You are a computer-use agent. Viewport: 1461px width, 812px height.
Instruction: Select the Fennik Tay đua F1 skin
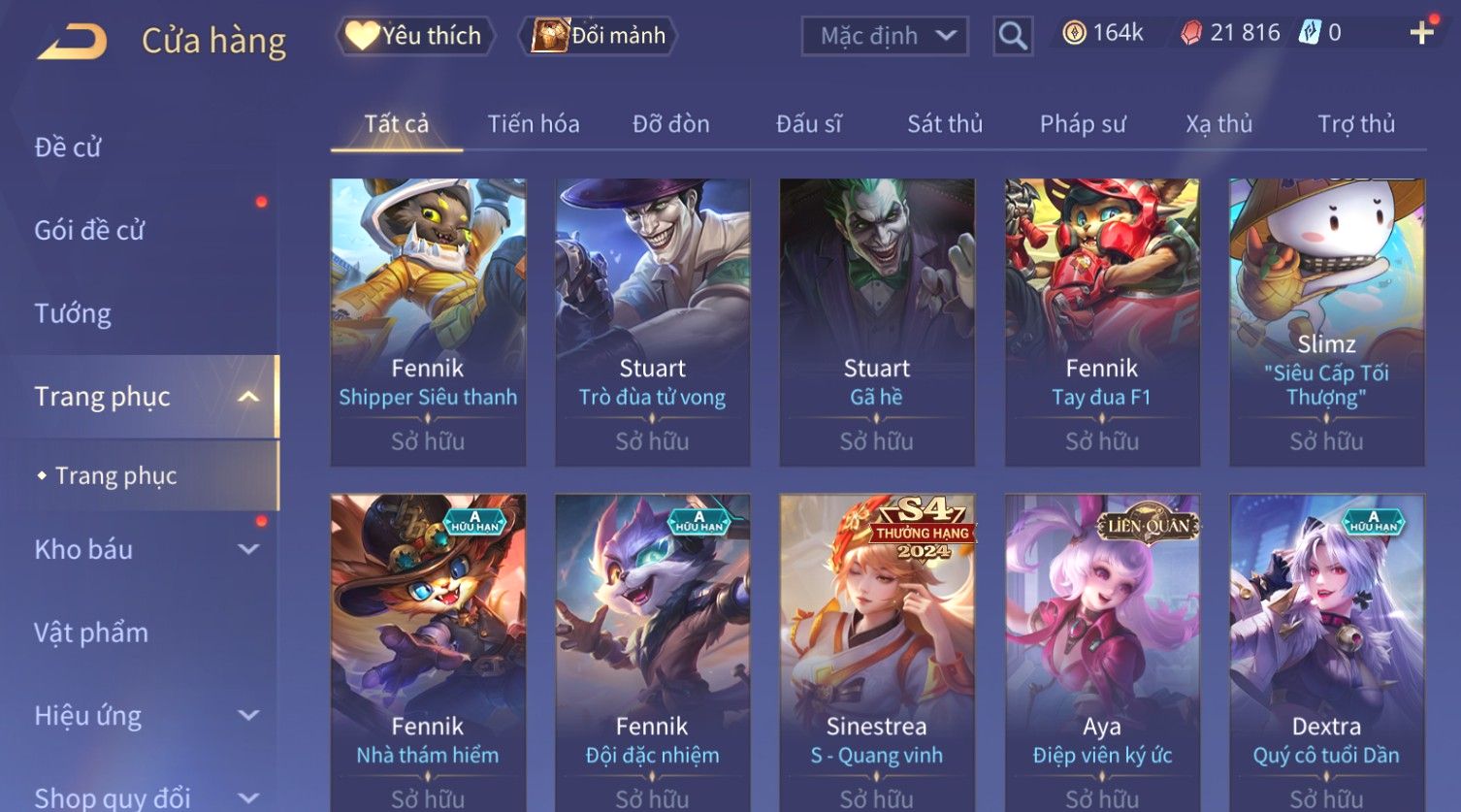click(x=1102, y=322)
